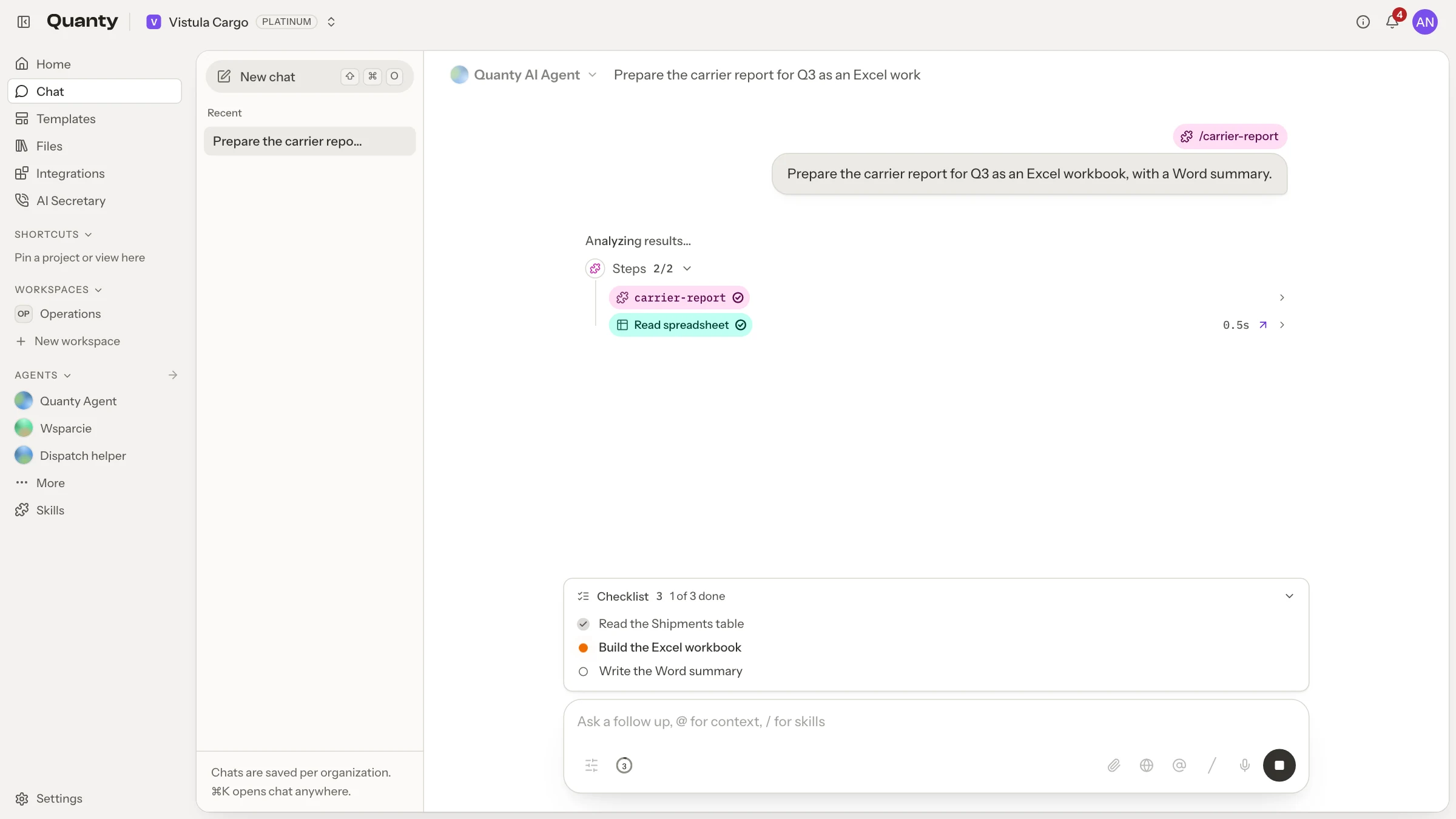Screen dimensions: 1456x819
Task: Collapse the Agents section
Action: coord(42,375)
